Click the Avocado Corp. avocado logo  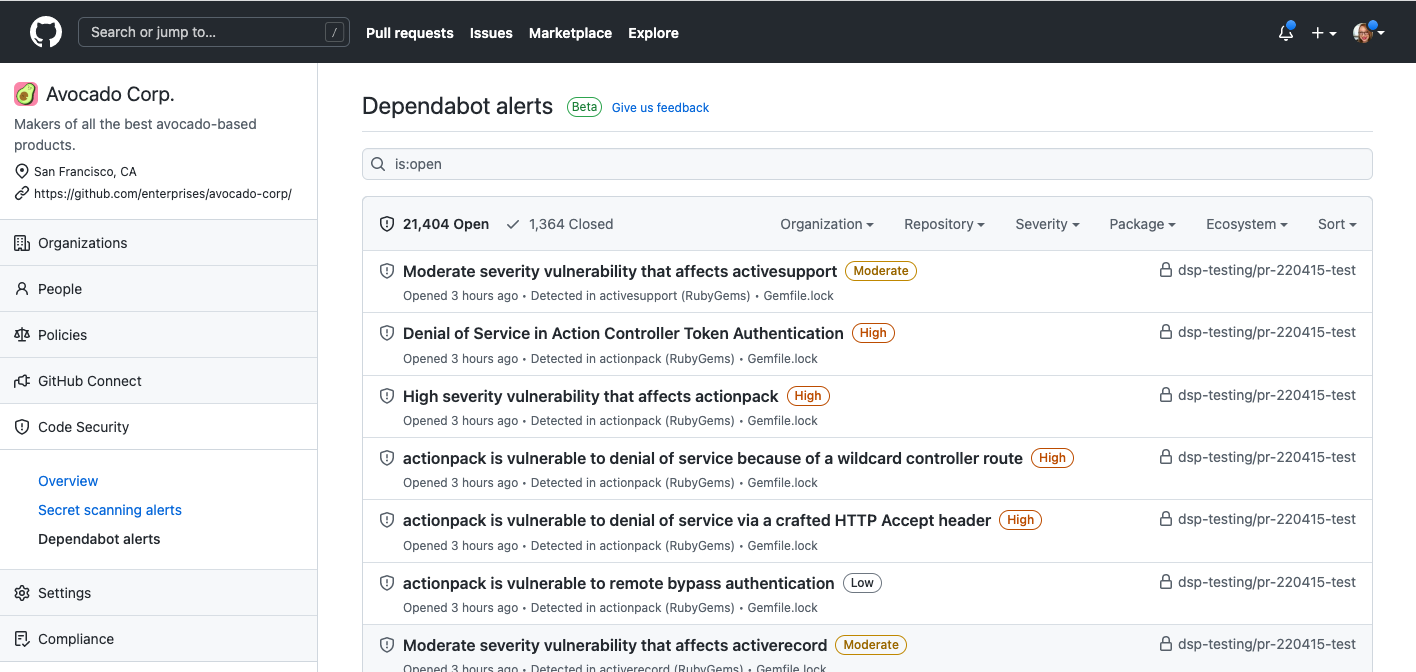click(x=26, y=94)
